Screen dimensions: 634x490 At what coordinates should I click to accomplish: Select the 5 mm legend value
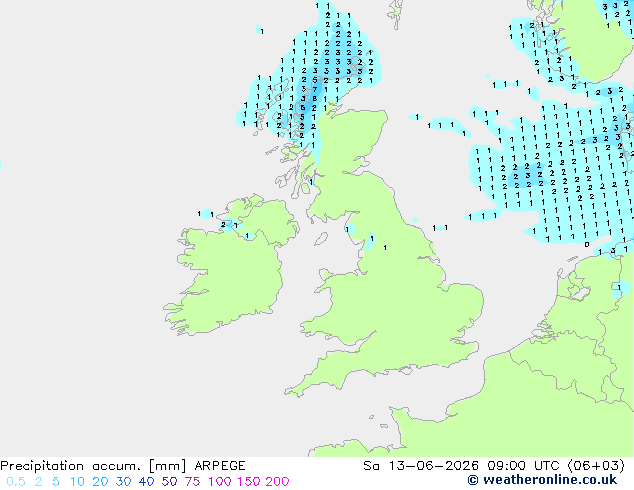(56, 482)
